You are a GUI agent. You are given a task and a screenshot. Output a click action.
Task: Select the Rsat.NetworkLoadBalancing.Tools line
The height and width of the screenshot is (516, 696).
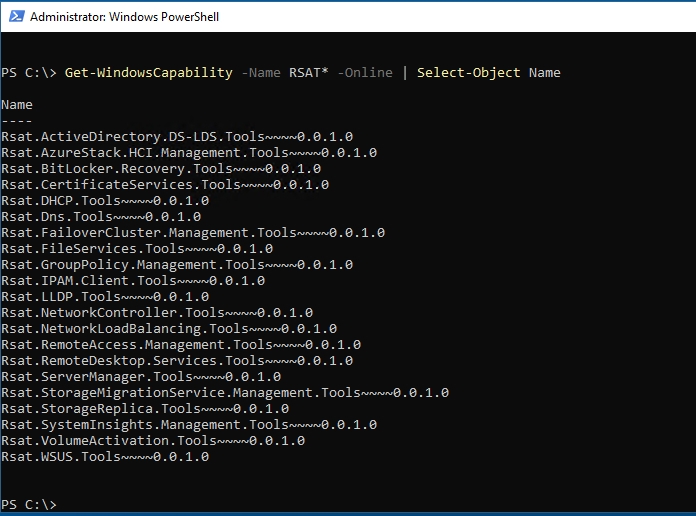point(169,329)
